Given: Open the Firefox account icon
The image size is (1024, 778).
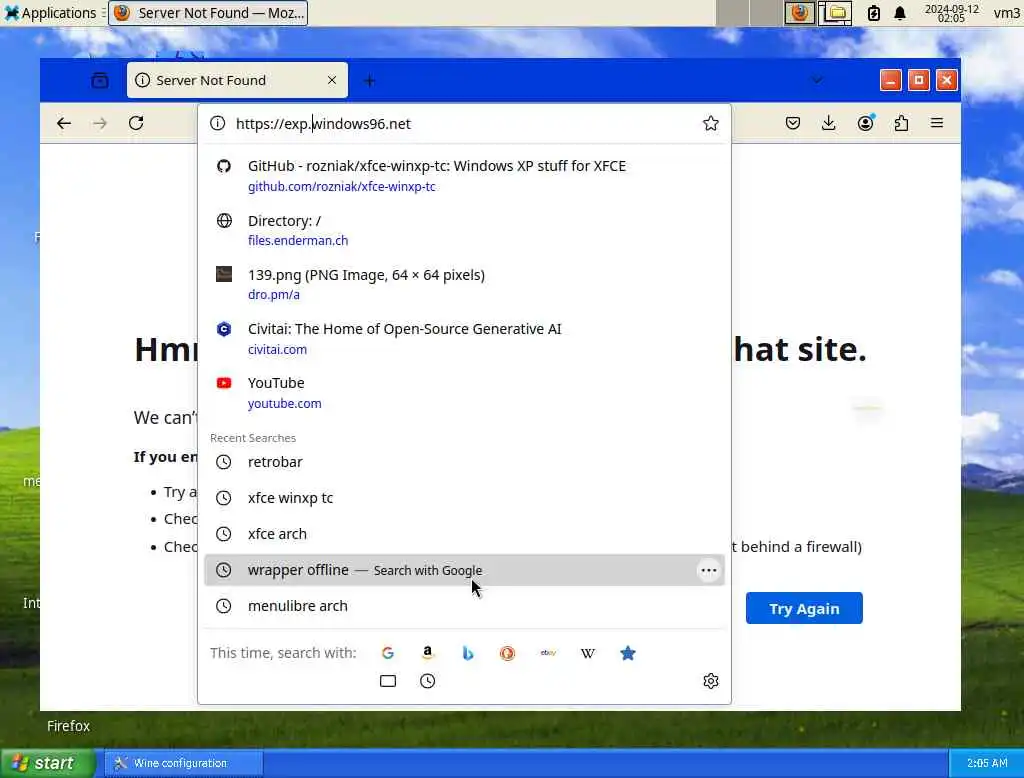Looking at the screenshot, I should (x=865, y=123).
